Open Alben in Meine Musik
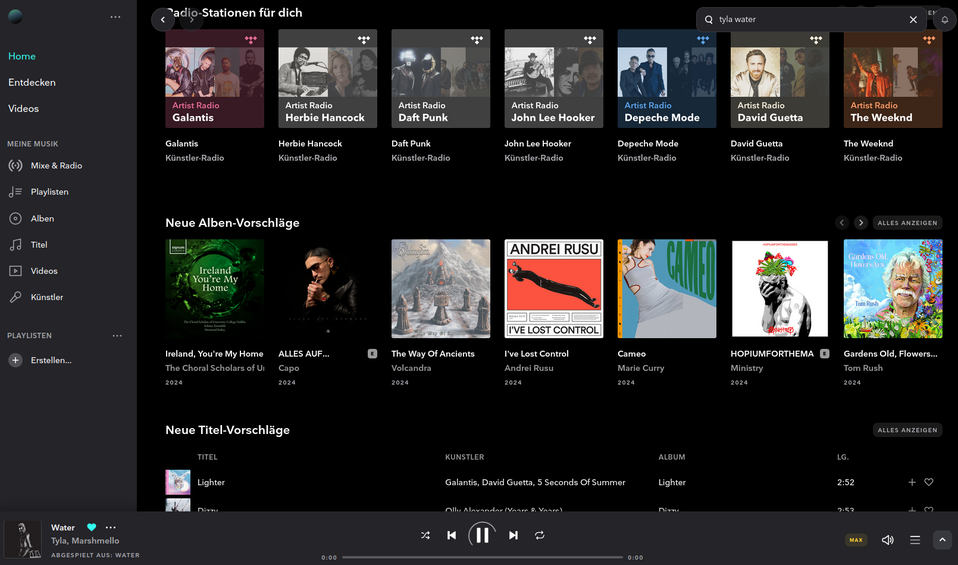The width and height of the screenshot is (958, 565). click(42, 219)
